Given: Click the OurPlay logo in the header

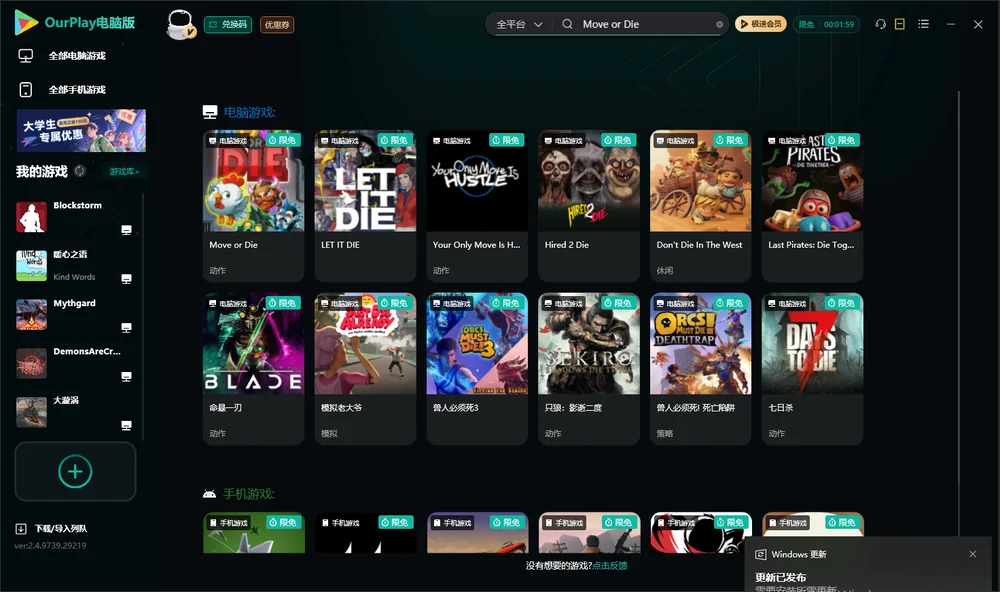Looking at the screenshot, I should click(75, 23).
